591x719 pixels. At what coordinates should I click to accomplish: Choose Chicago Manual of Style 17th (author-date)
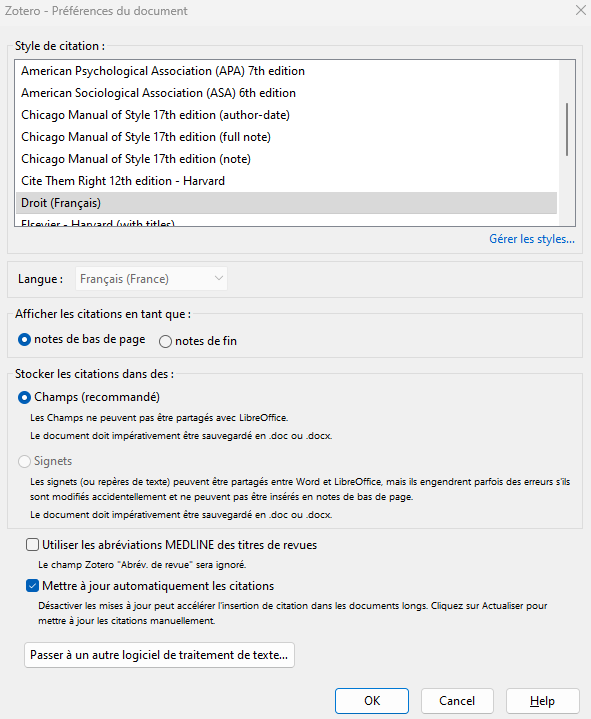(x=287, y=115)
